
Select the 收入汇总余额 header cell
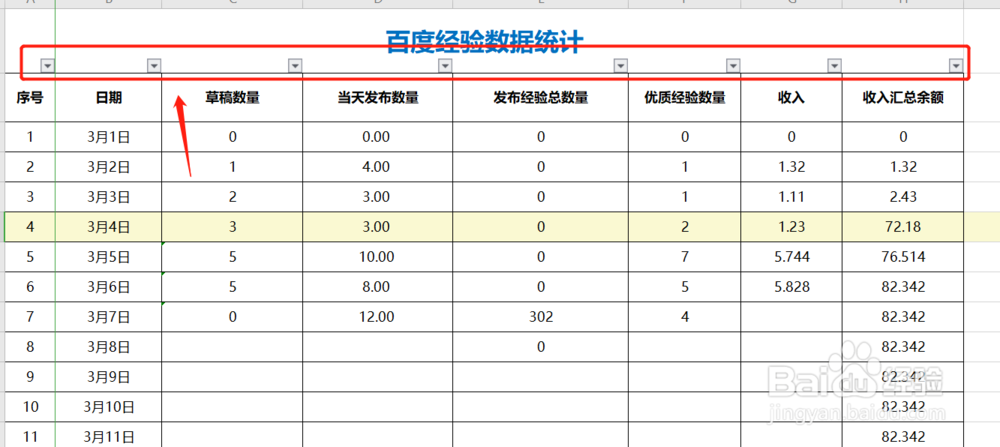coord(903,98)
